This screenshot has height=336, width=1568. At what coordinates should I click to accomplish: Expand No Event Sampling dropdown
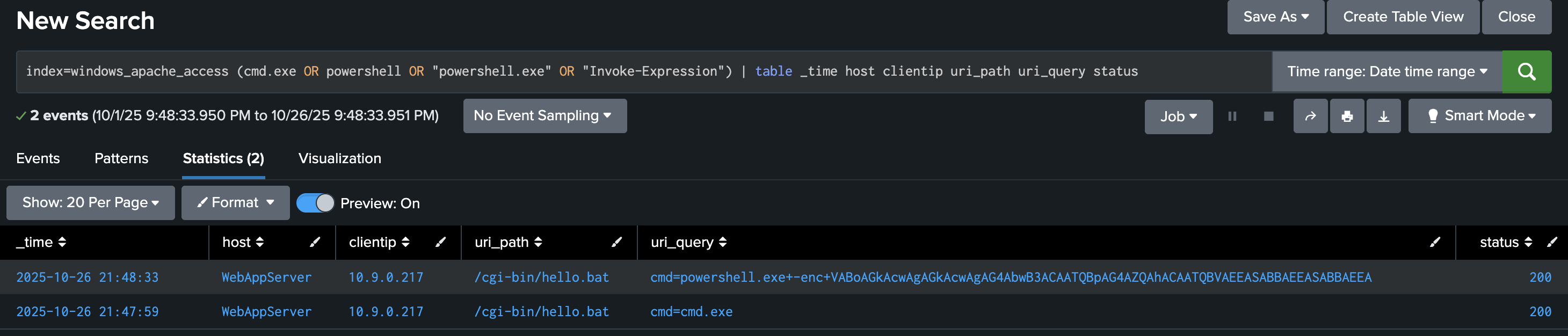point(544,115)
